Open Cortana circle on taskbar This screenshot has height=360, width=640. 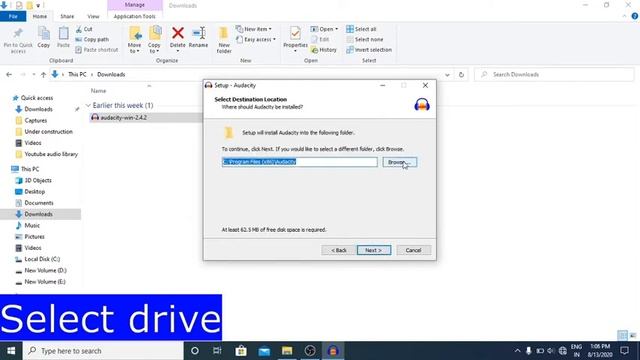pos(195,351)
